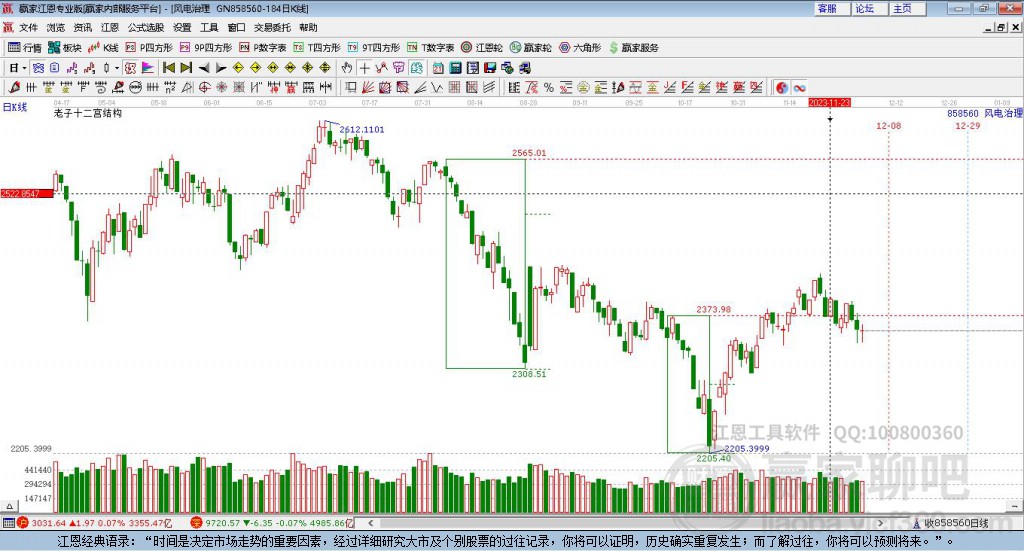Open the 文件 menu
1024x551 pixels.
click(28, 27)
